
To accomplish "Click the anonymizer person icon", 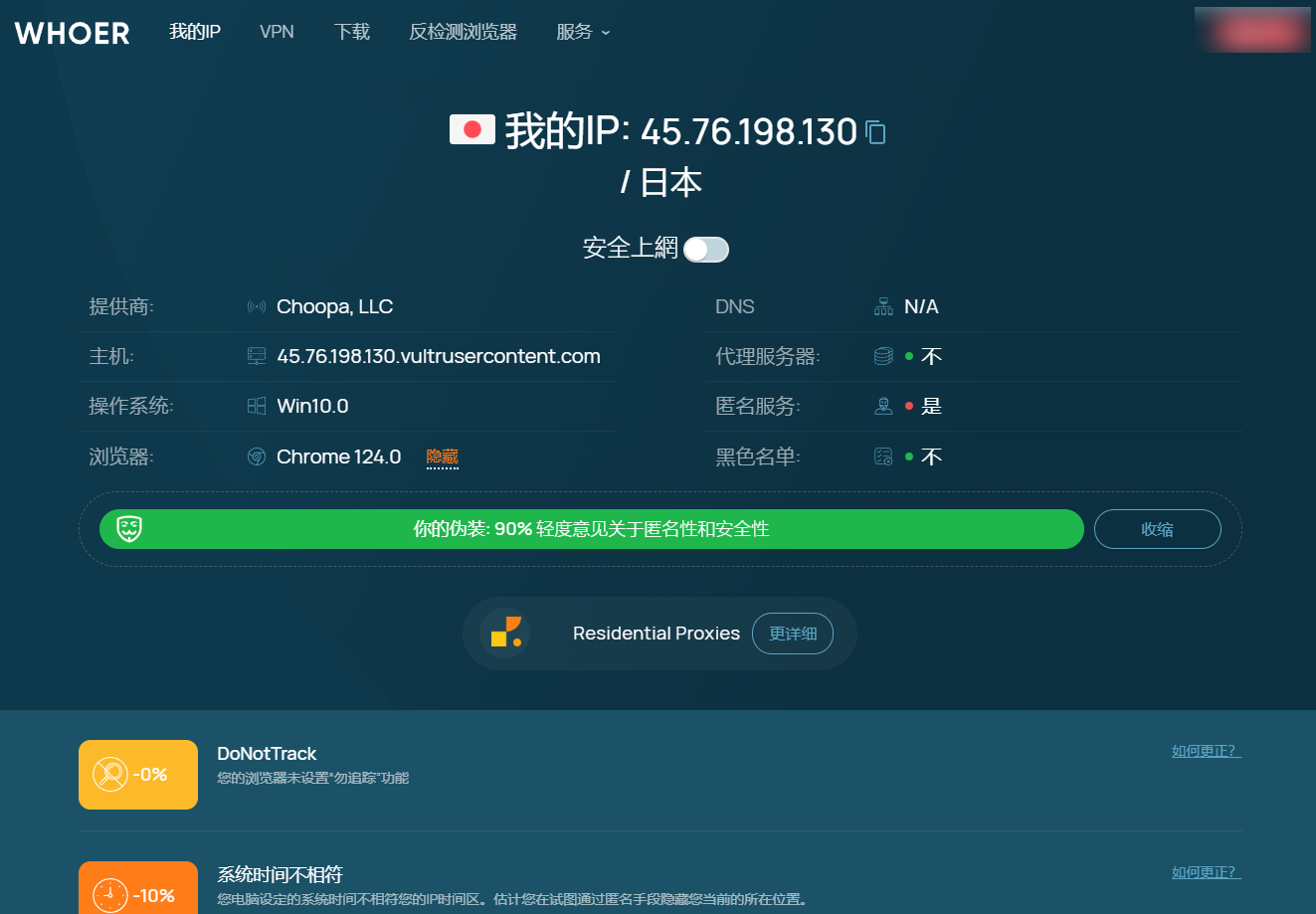I will [883, 406].
